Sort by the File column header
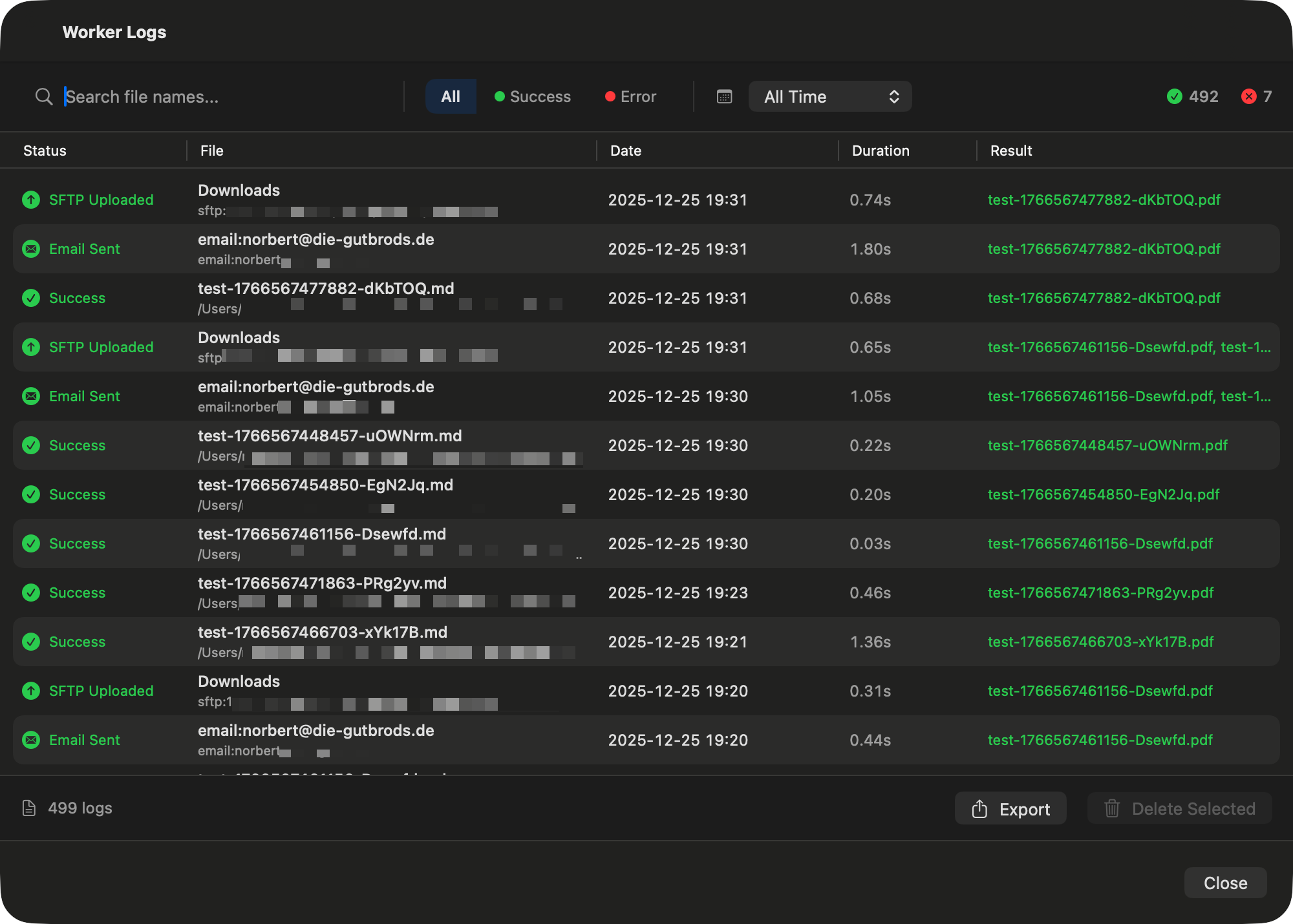1293x924 pixels. pos(211,151)
